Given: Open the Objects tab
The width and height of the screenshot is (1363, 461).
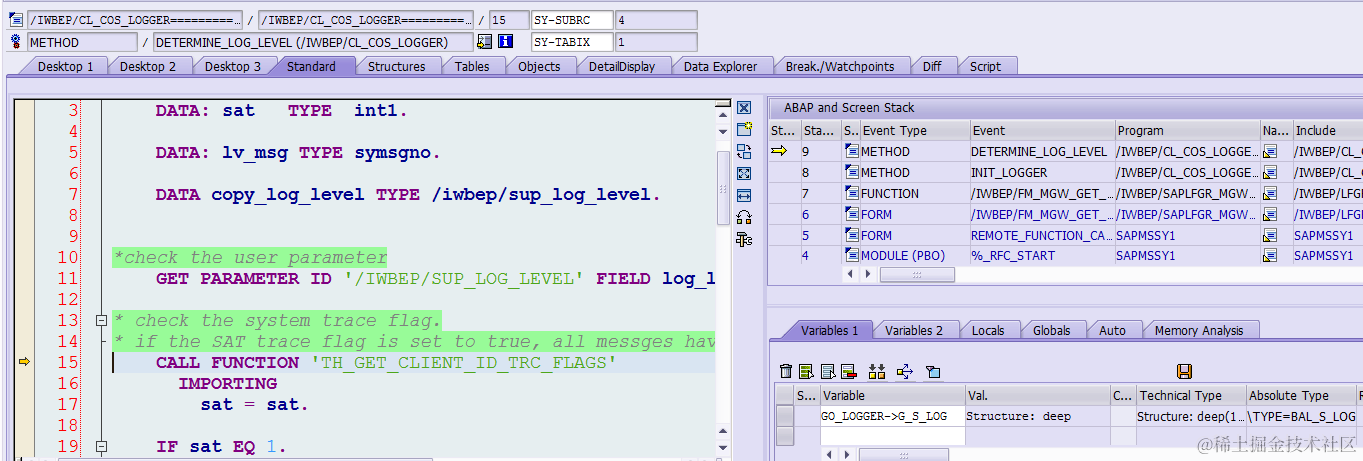Looking at the screenshot, I should pyautogui.click(x=539, y=66).
